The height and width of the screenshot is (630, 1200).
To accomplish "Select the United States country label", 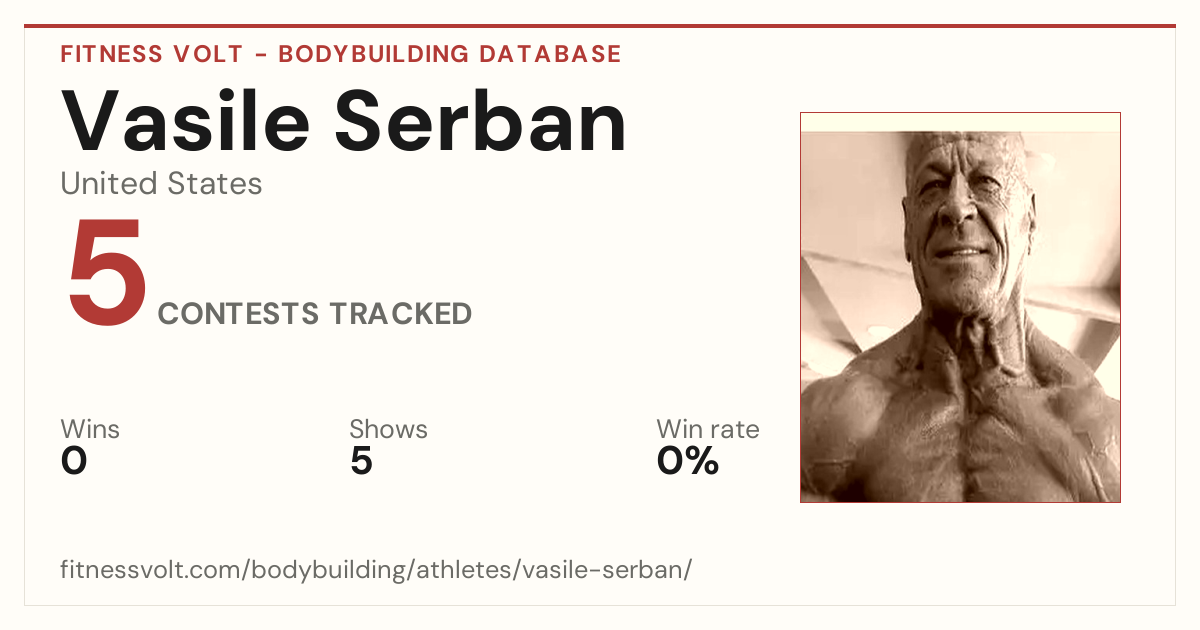I will click(161, 183).
